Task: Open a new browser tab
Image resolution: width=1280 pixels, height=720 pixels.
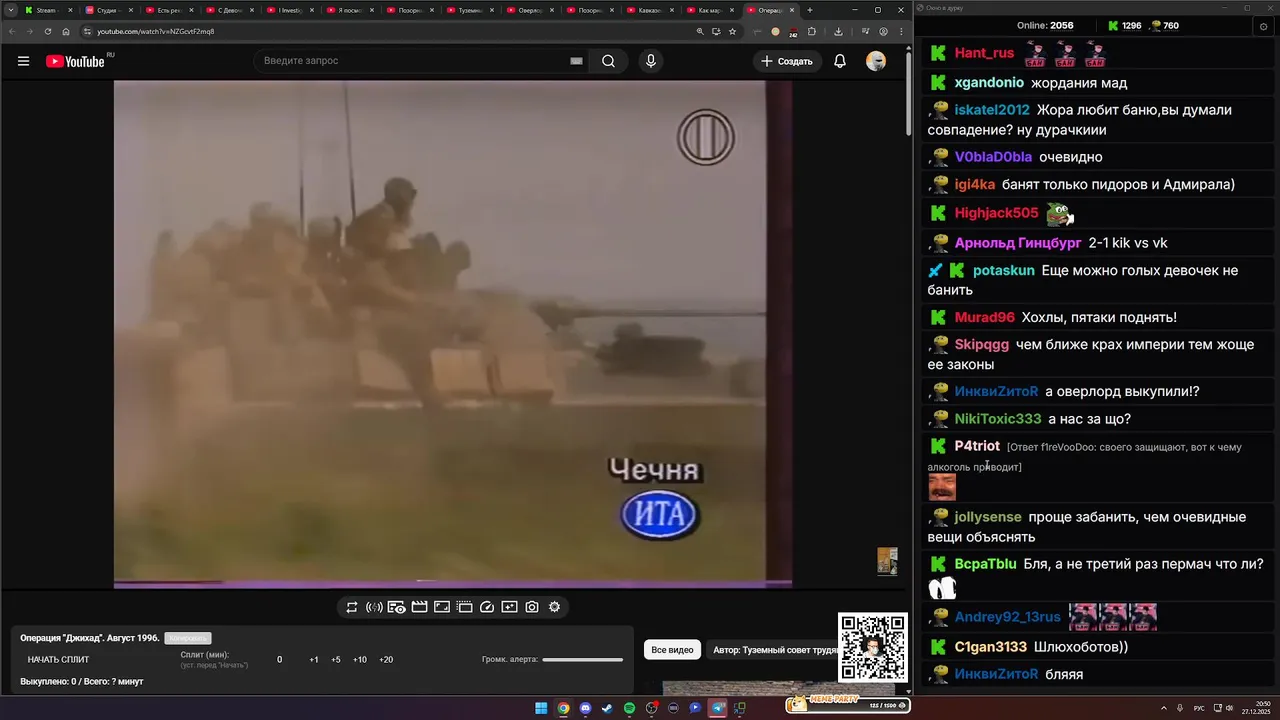Action: point(810,10)
